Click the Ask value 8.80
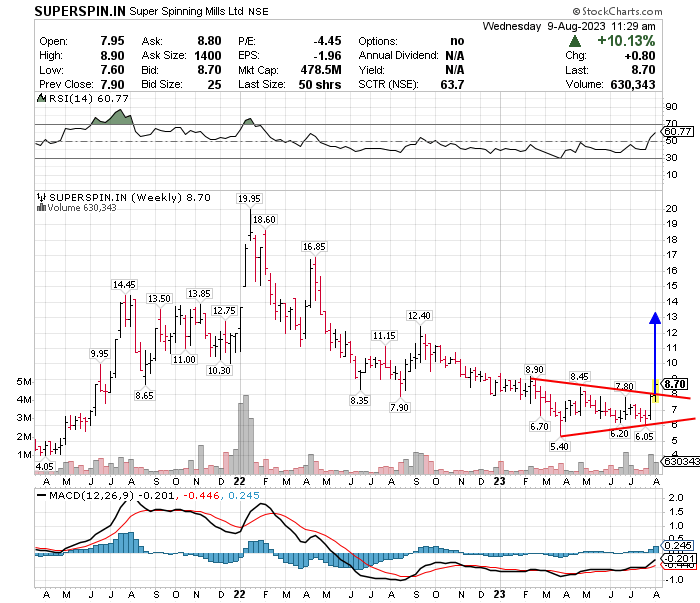This screenshot has width=700, height=603. click(x=209, y=41)
